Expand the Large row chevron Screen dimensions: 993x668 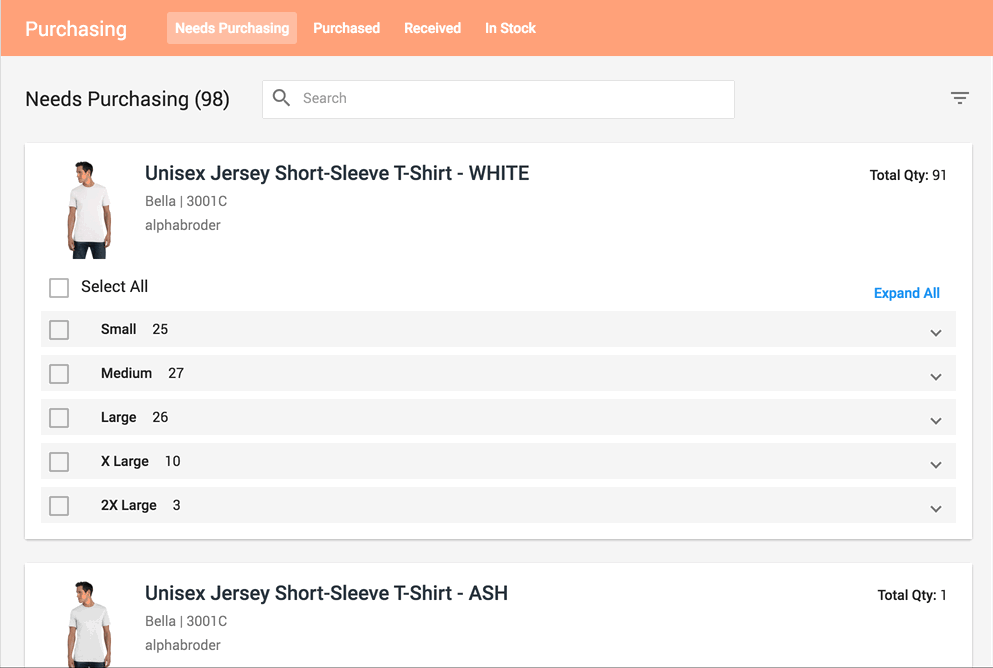(935, 421)
